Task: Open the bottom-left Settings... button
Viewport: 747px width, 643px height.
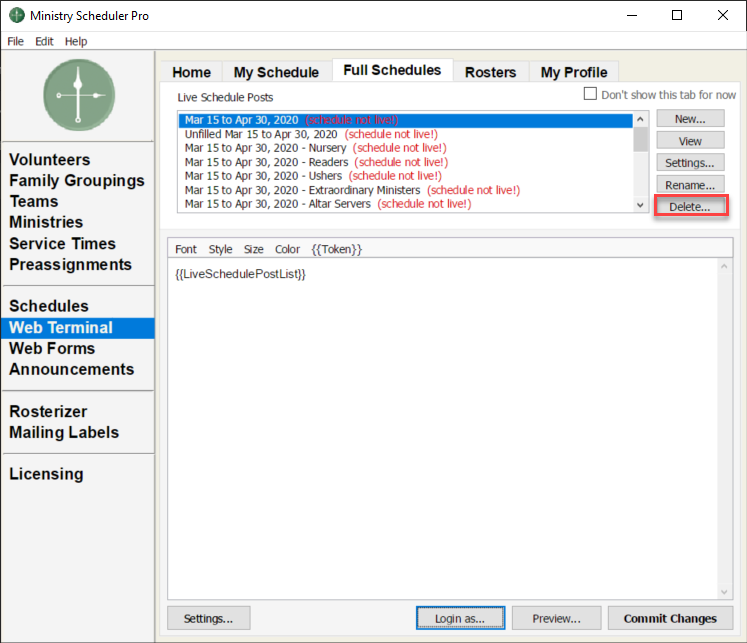Action: [209, 618]
